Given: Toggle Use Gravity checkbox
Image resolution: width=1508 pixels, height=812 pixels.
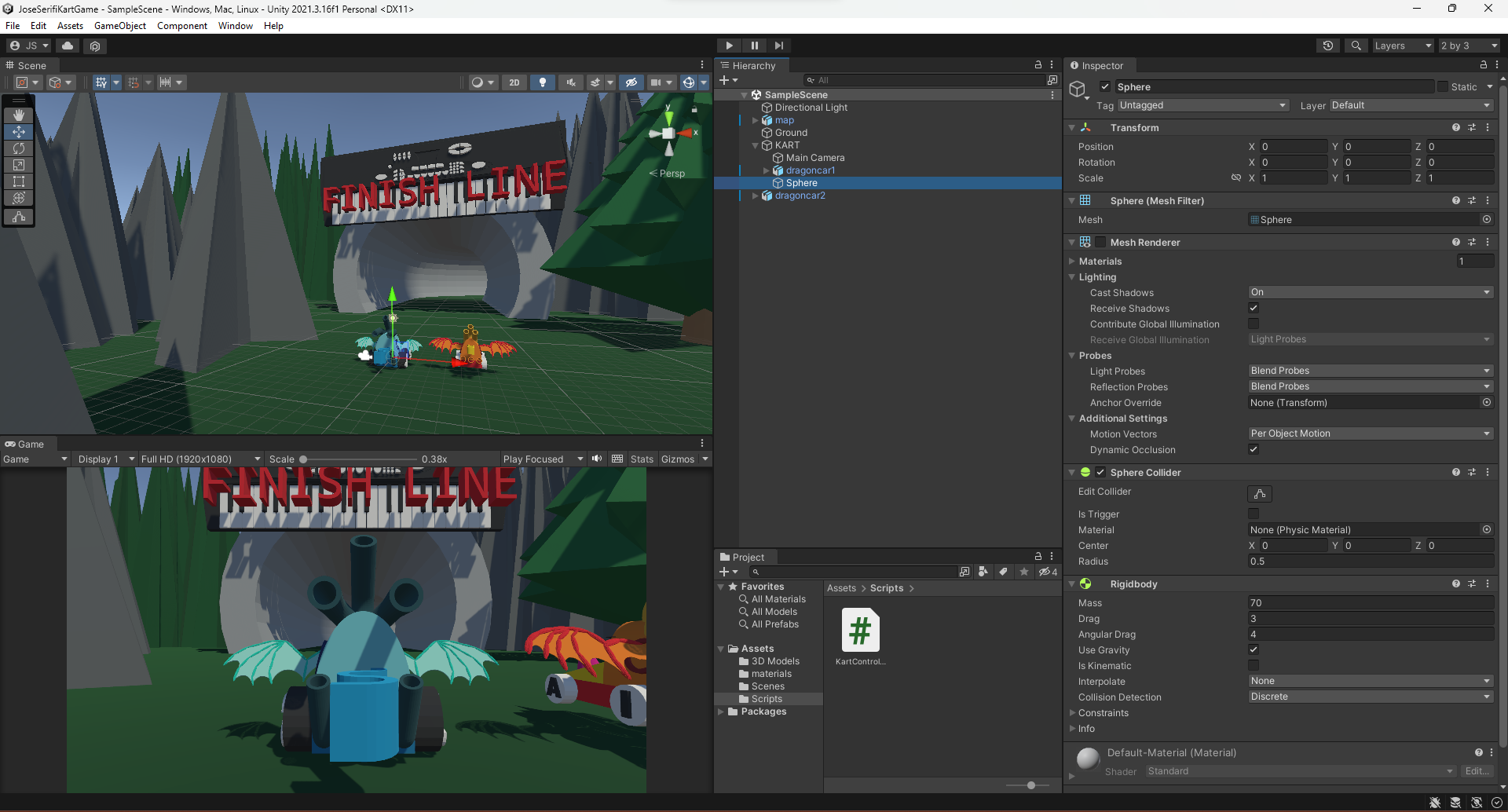Looking at the screenshot, I should [1254, 649].
